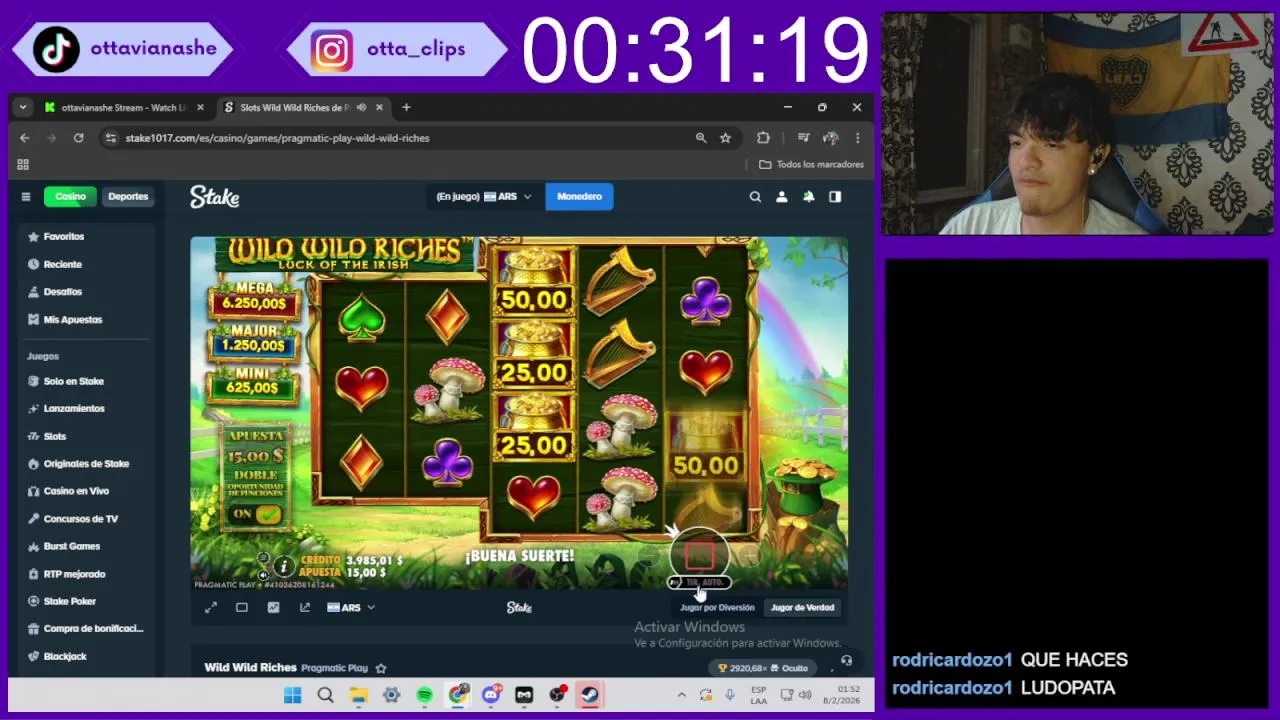Open Chrome media control icon
Screen dimensions: 1280x720
coord(803,138)
